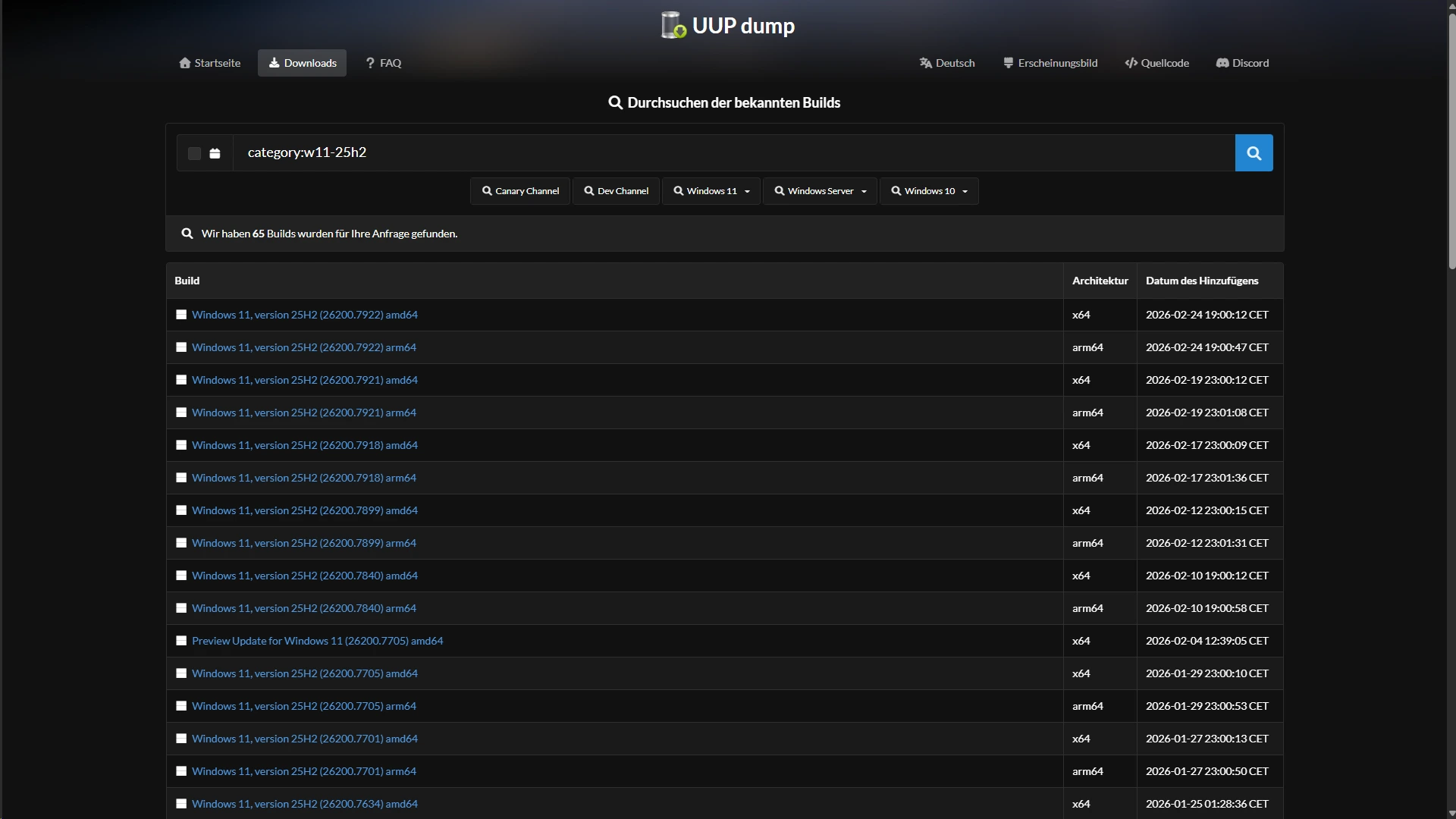
Task: Open build 26200.7840 amd64
Action: (304, 576)
